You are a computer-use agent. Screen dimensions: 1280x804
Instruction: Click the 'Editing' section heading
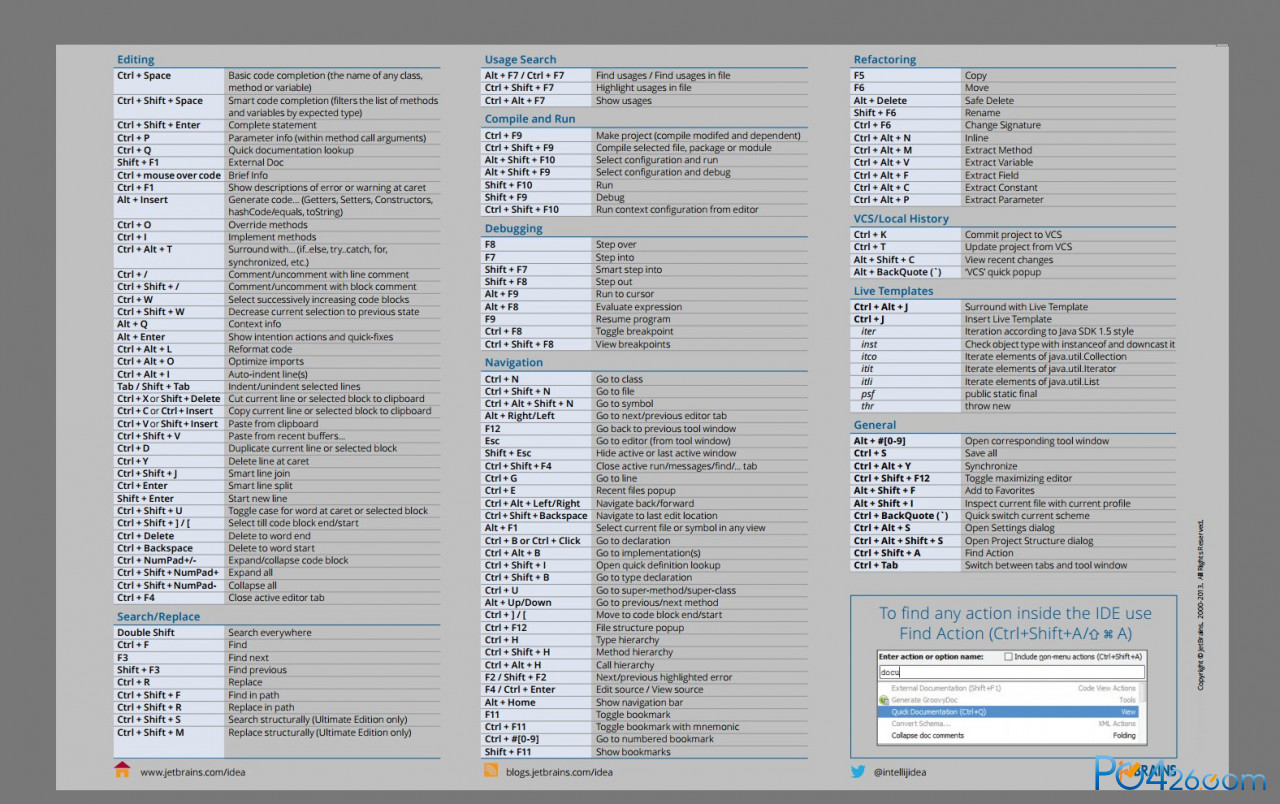click(135, 60)
